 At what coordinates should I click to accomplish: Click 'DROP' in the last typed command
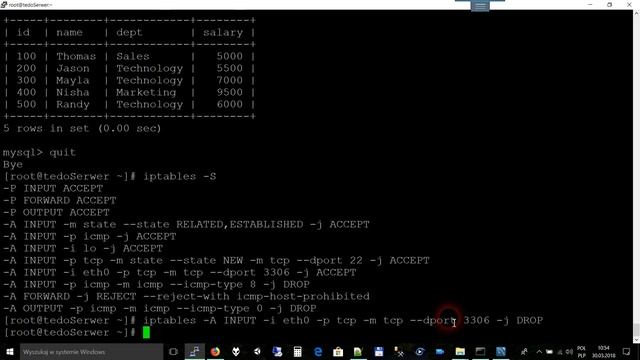point(530,320)
